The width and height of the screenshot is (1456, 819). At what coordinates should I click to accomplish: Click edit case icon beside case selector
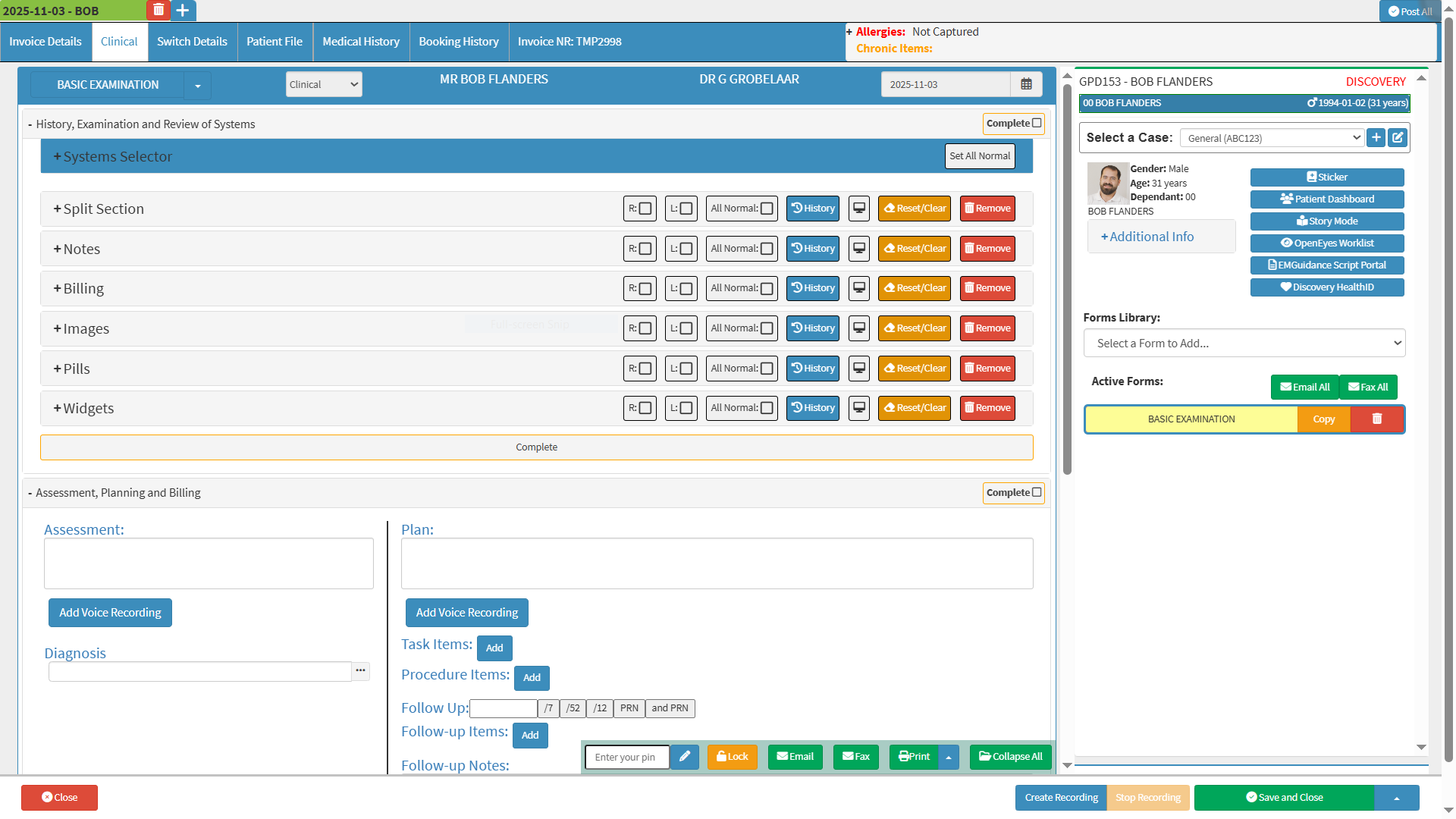pyautogui.click(x=1398, y=137)
